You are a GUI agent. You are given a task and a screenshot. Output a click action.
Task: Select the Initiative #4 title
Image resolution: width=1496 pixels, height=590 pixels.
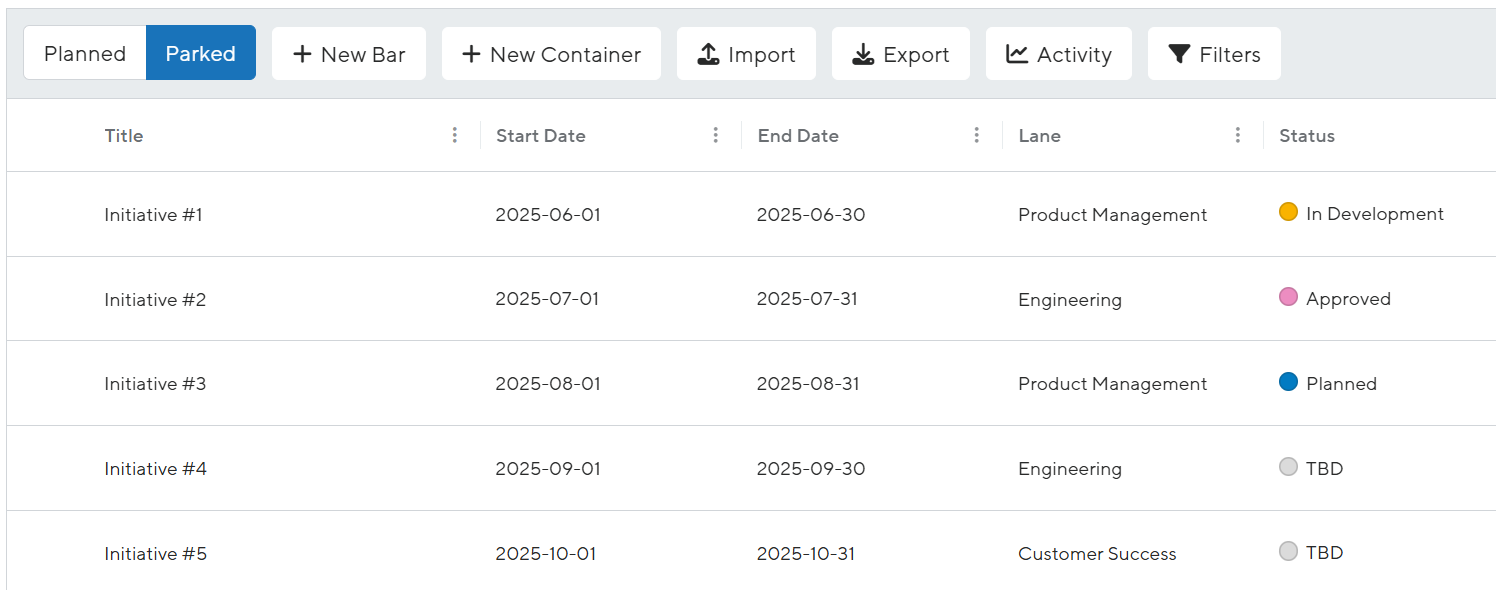155,469
